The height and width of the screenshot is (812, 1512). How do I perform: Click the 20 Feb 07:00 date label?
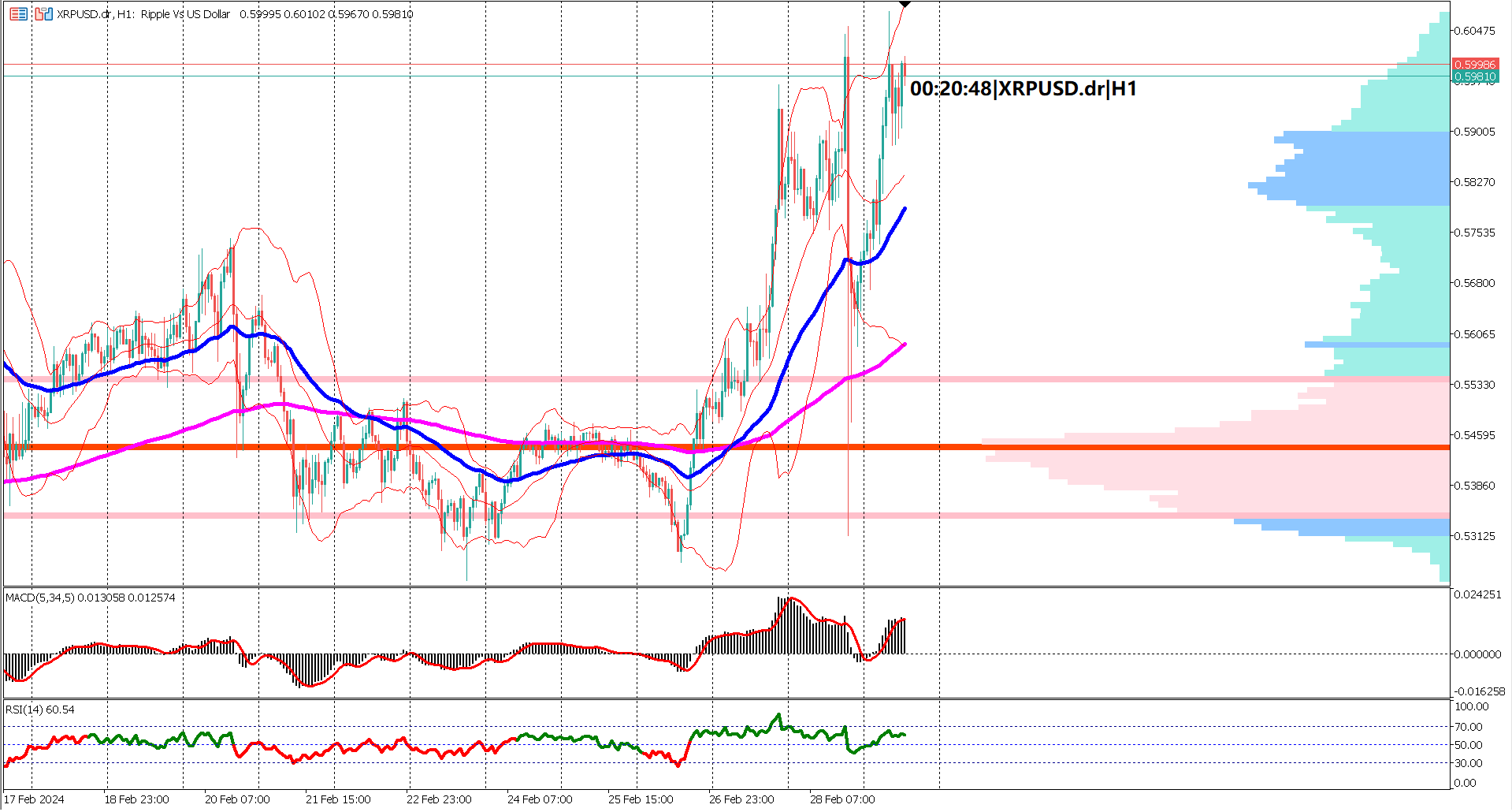click(237, 799)
